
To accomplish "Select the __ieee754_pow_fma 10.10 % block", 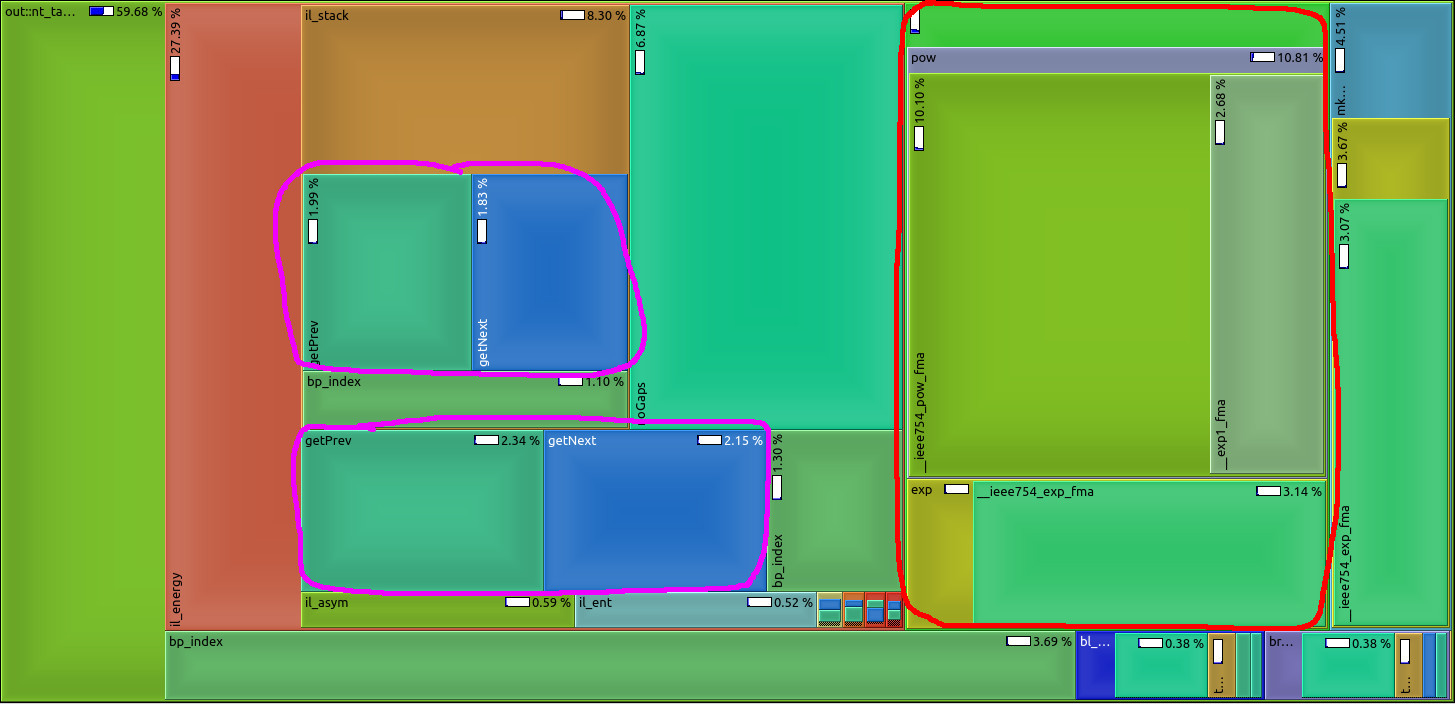I will click(1059, 274).
